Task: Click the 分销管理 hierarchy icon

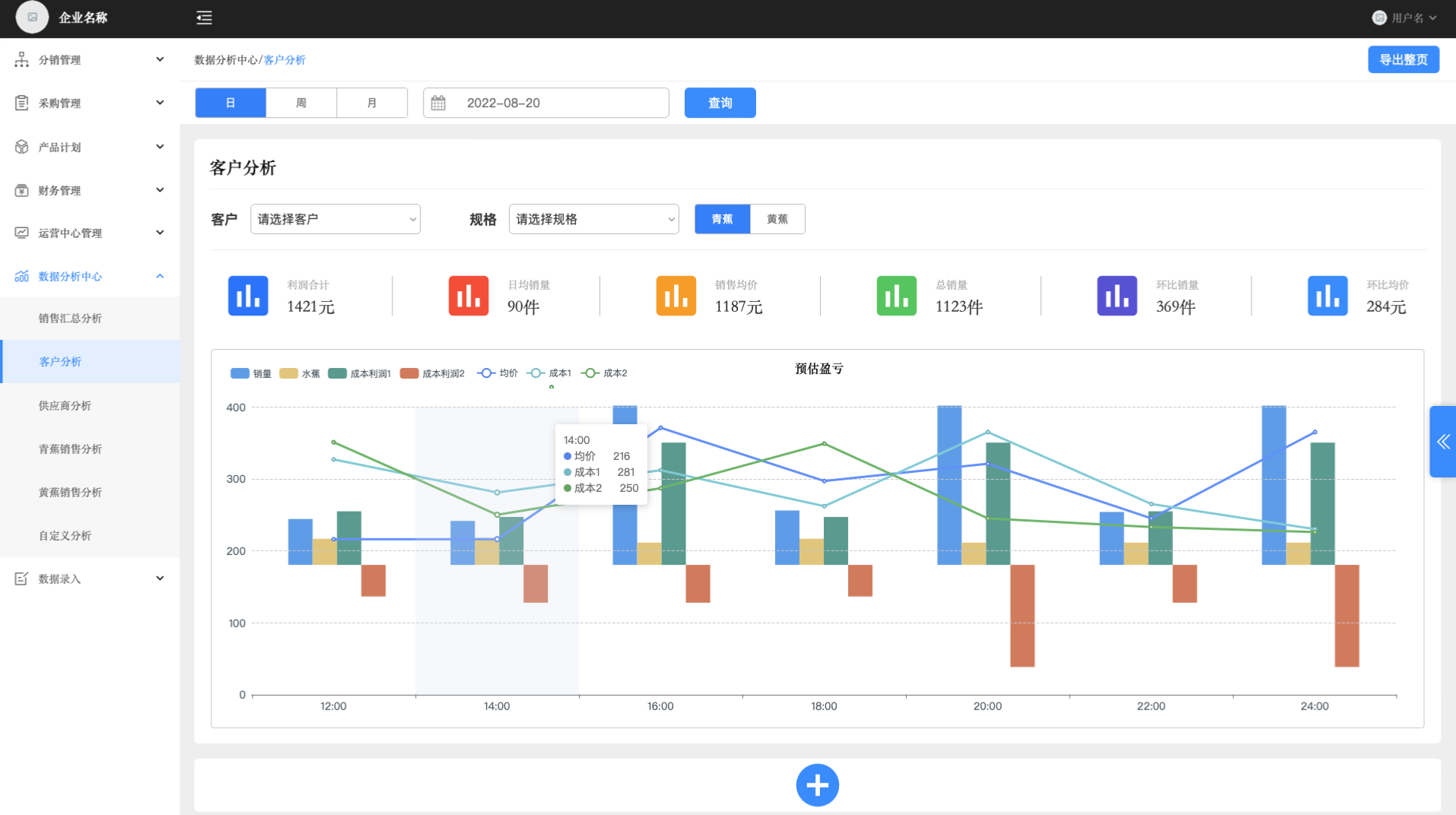Action: click(21, 59)
